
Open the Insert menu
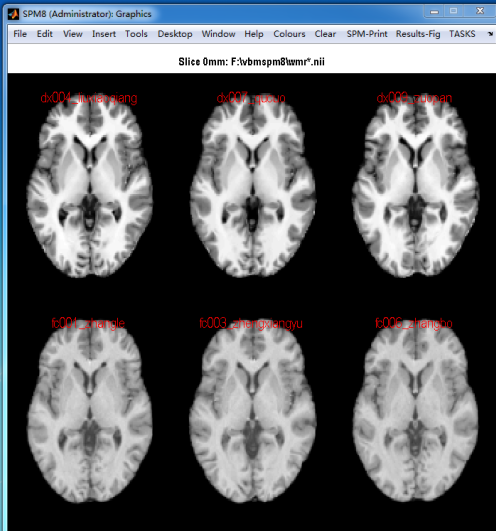pyautogui.click(x=104, y=34)
